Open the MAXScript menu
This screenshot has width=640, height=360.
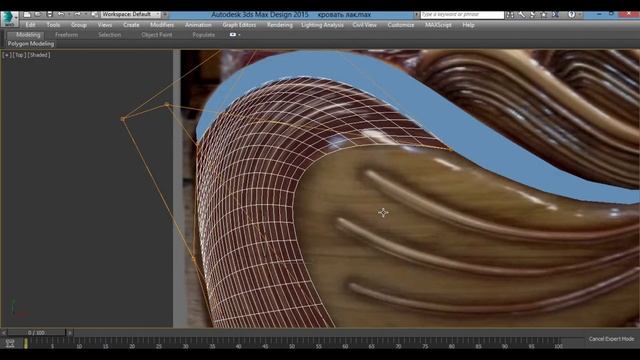(x=438, y=25)
